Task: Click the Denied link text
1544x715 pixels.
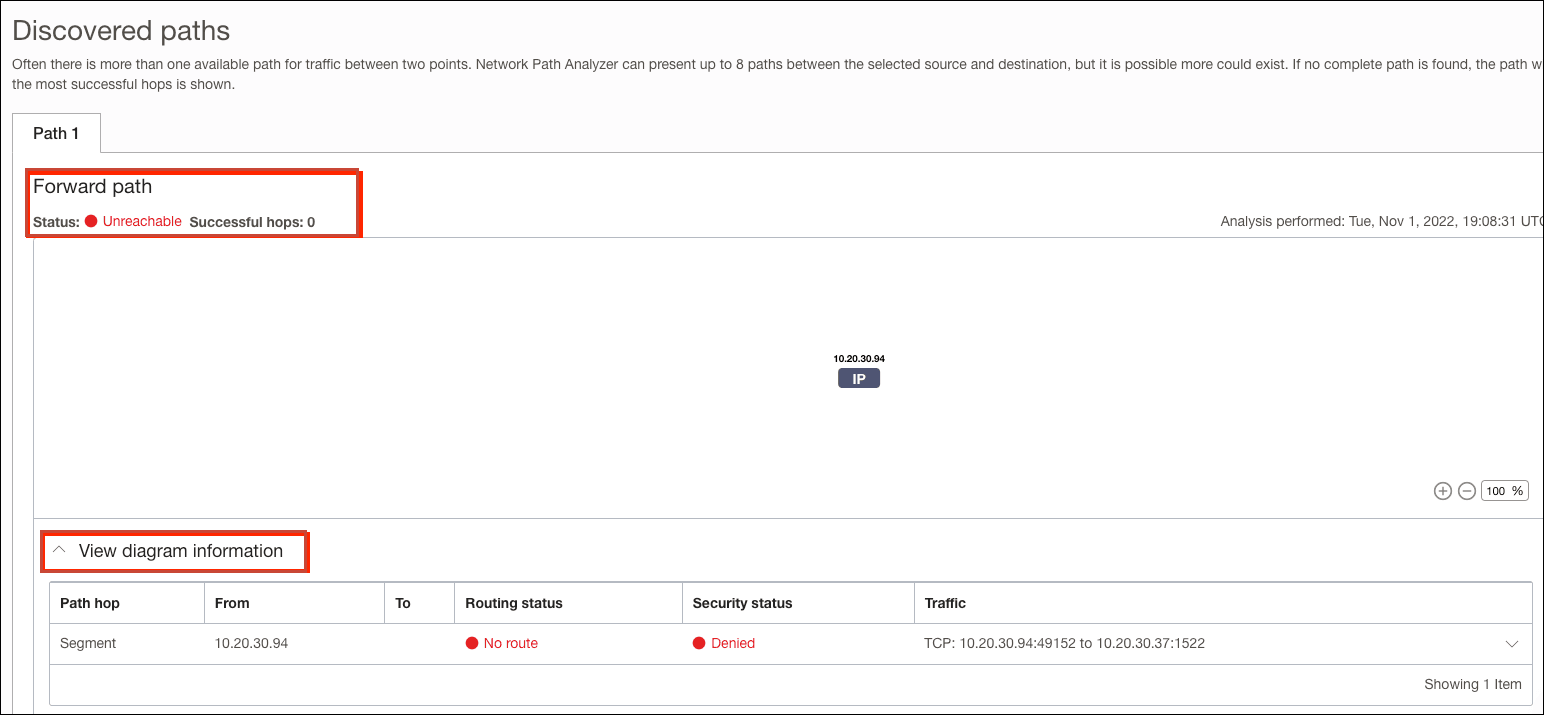Action: [x=731, y=643]
